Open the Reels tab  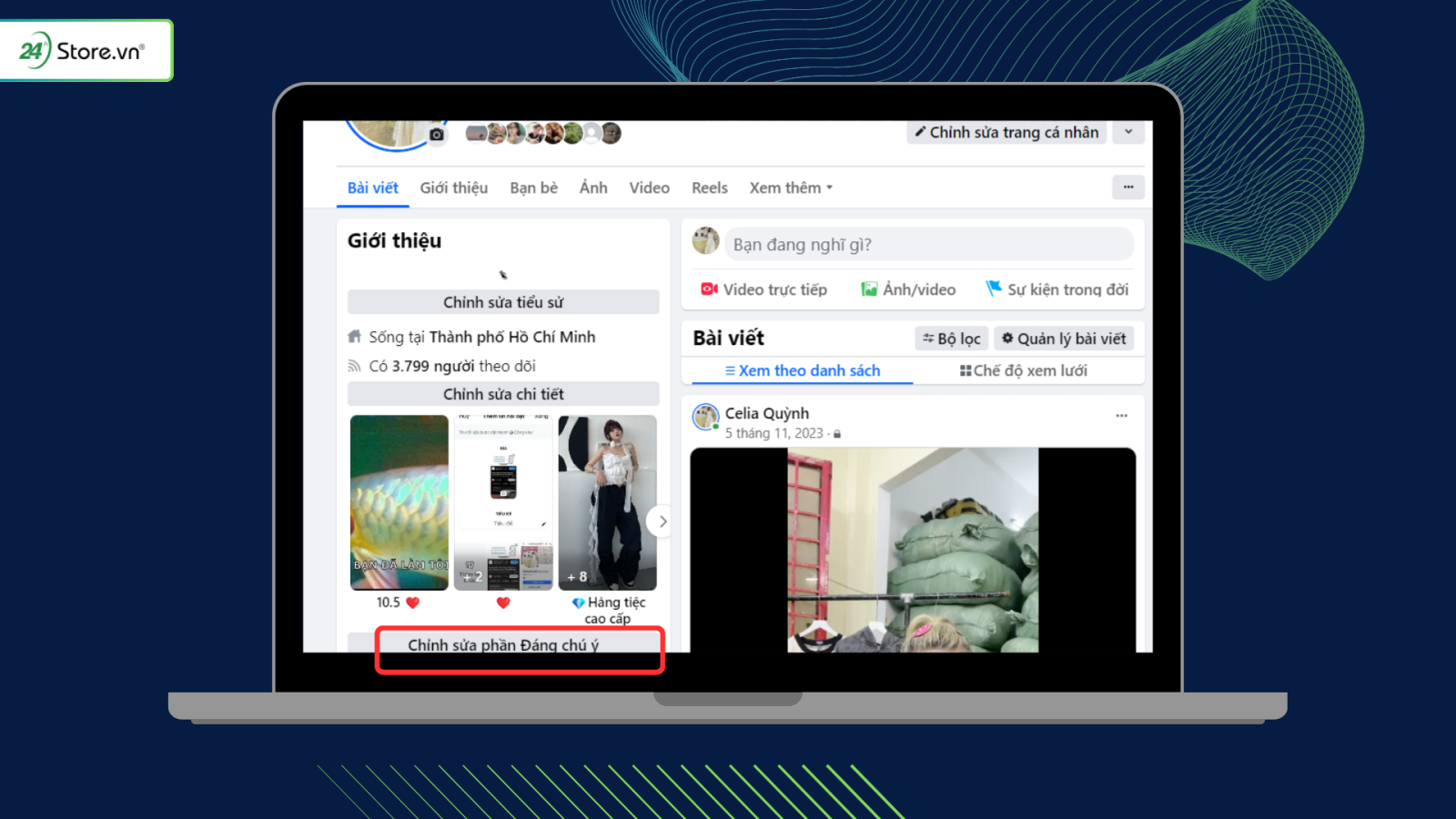[710, 187]
